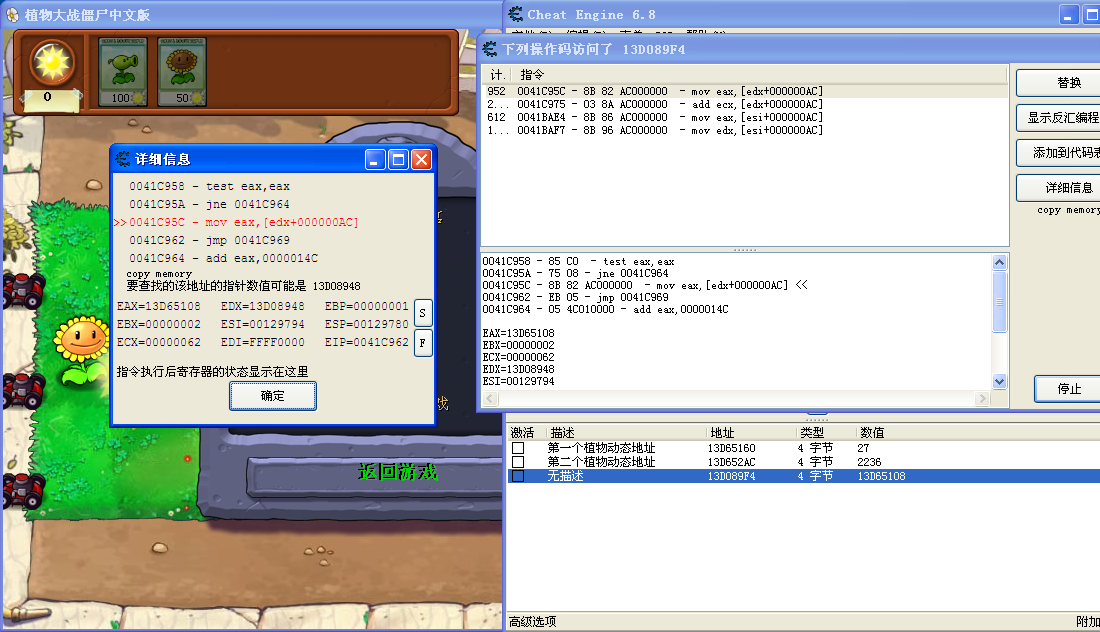Click the 指令 column header

coord(760,74)
